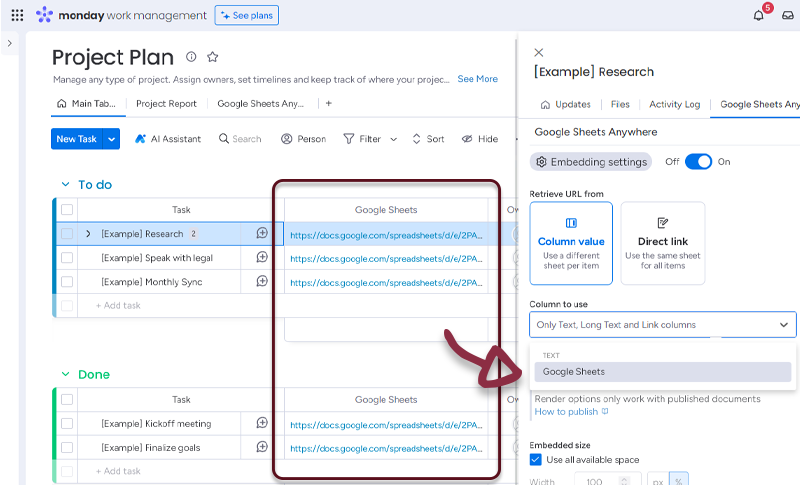
Task: Open the inbox tray icon
Action: tap(788, 15)
